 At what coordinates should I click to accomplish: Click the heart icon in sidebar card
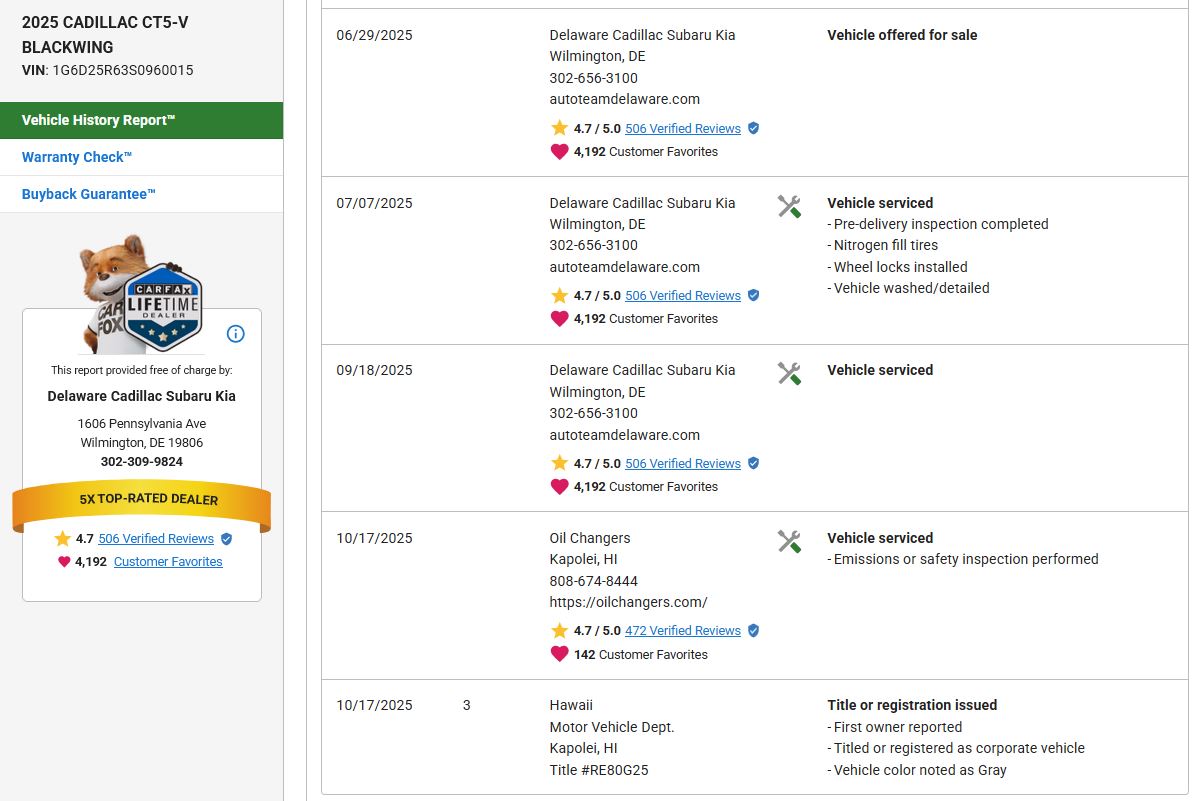click(x=64, y=562)
